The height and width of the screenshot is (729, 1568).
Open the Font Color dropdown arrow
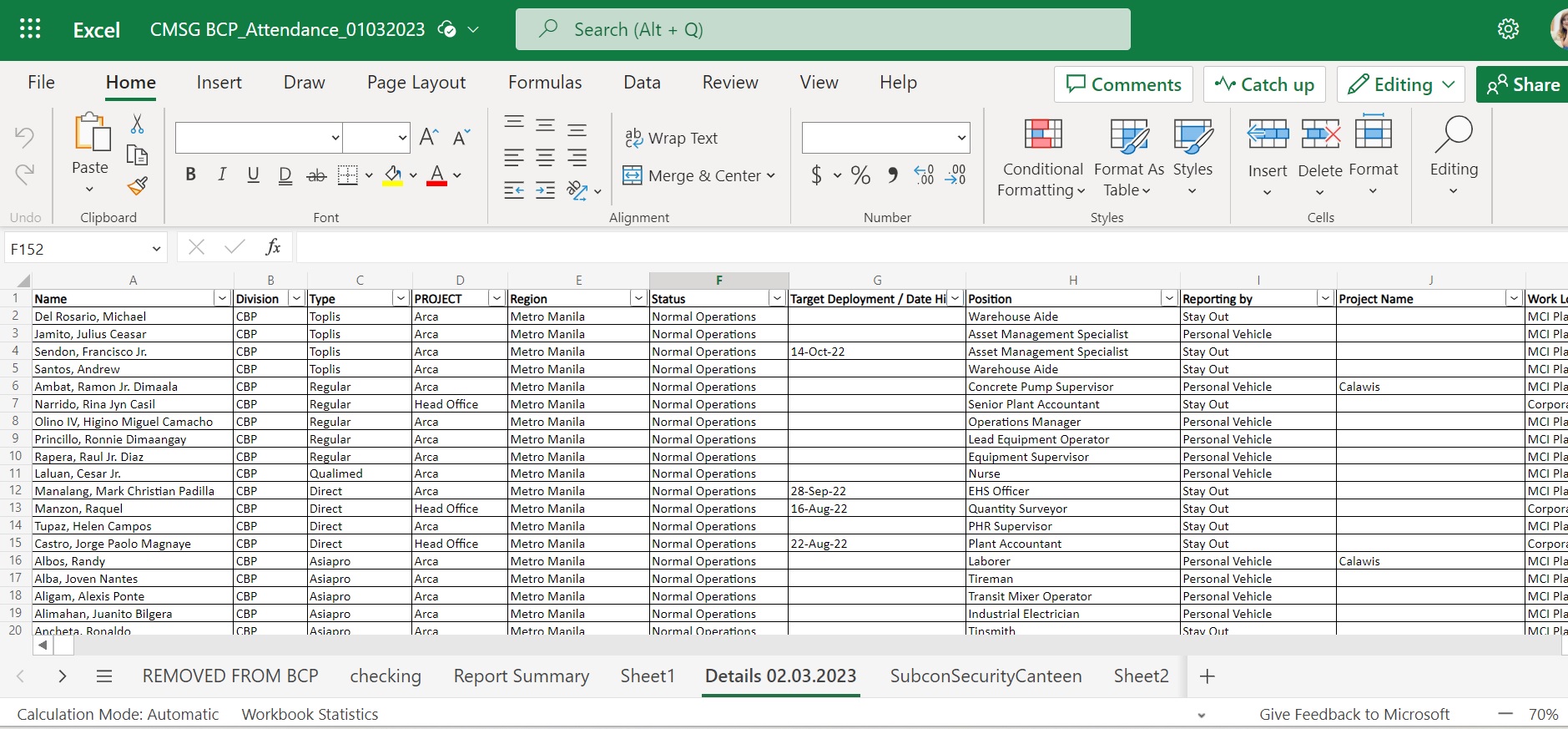tap(457, 175)
